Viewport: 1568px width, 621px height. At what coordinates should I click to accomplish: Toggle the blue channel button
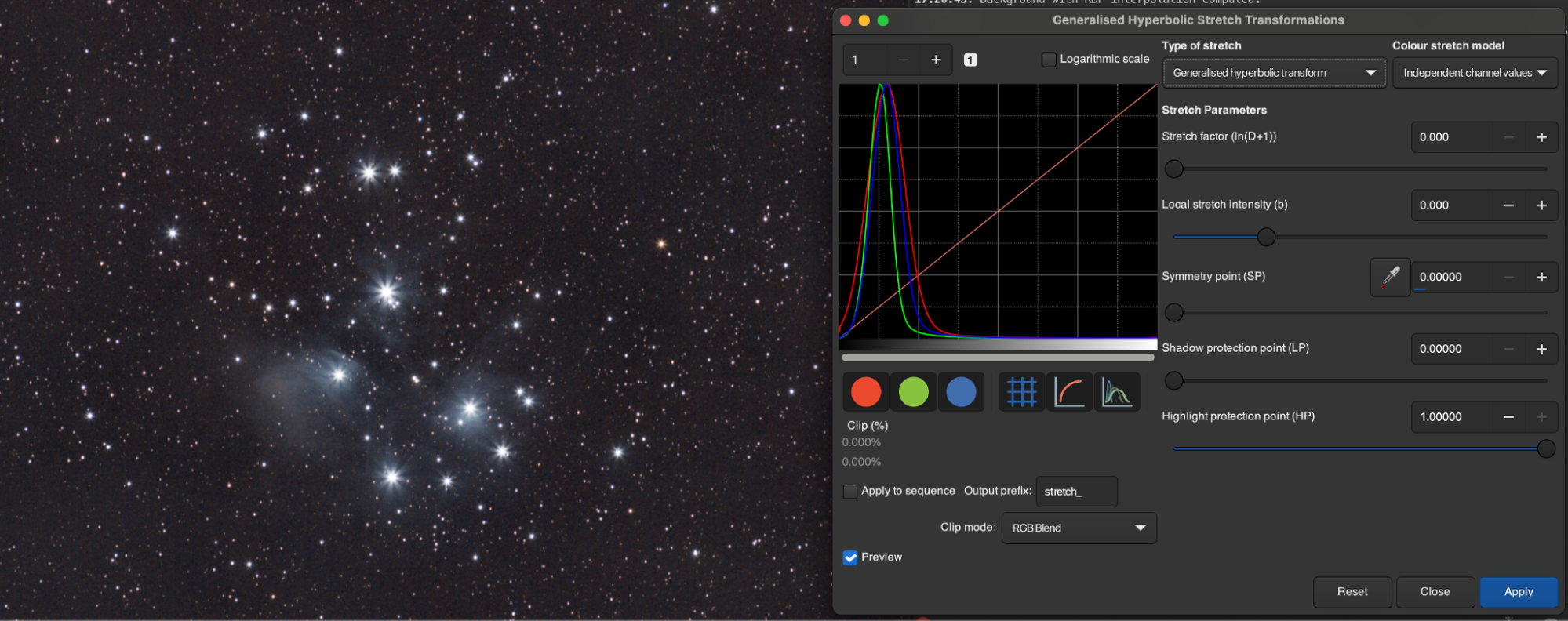(x=961, y=392)
